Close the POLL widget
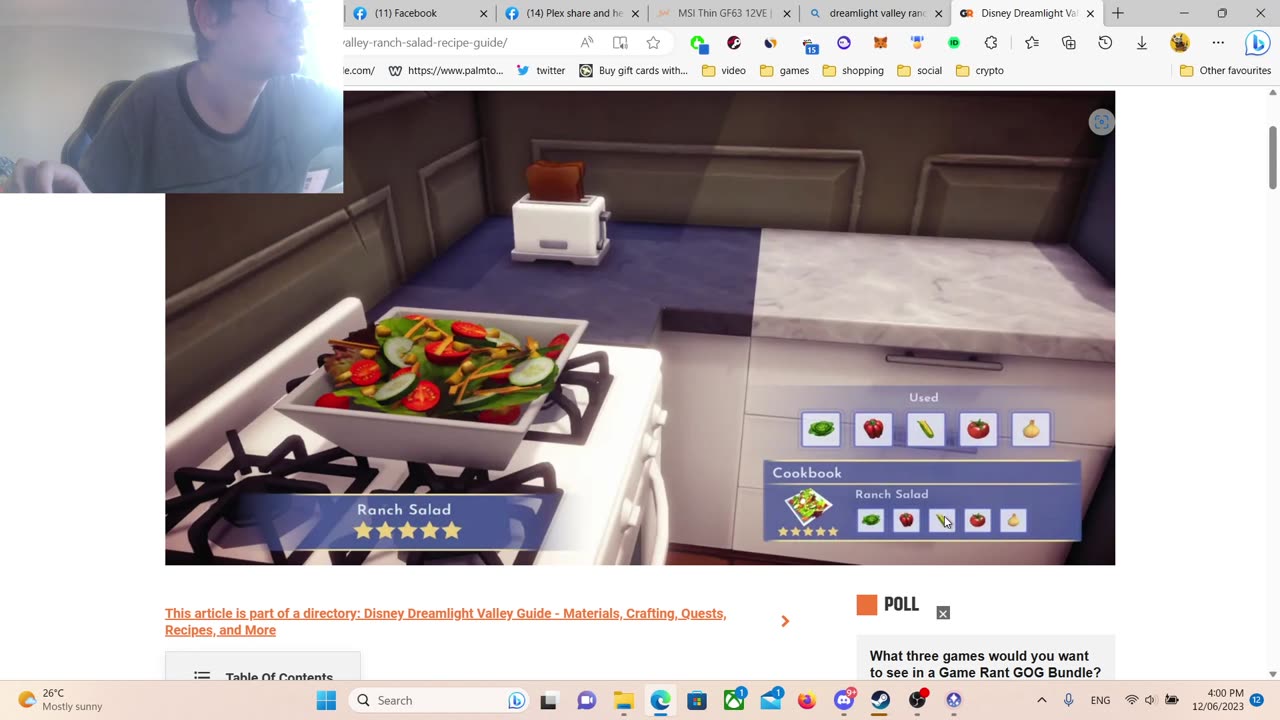 tap(943, 613)
